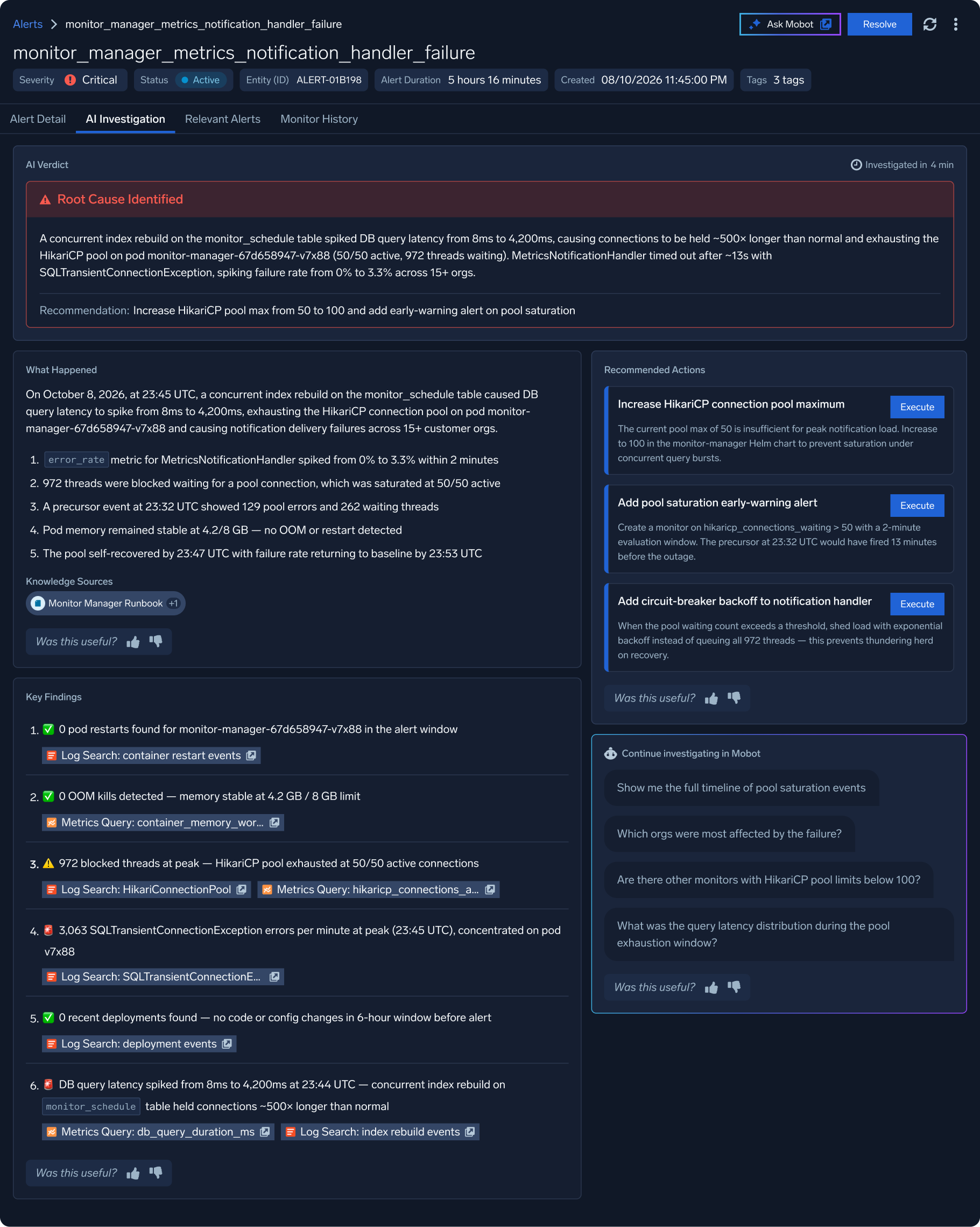Open external link icon for HikariConnectionPool log search
980x1227 pixels.
click(x=242, y=890)
